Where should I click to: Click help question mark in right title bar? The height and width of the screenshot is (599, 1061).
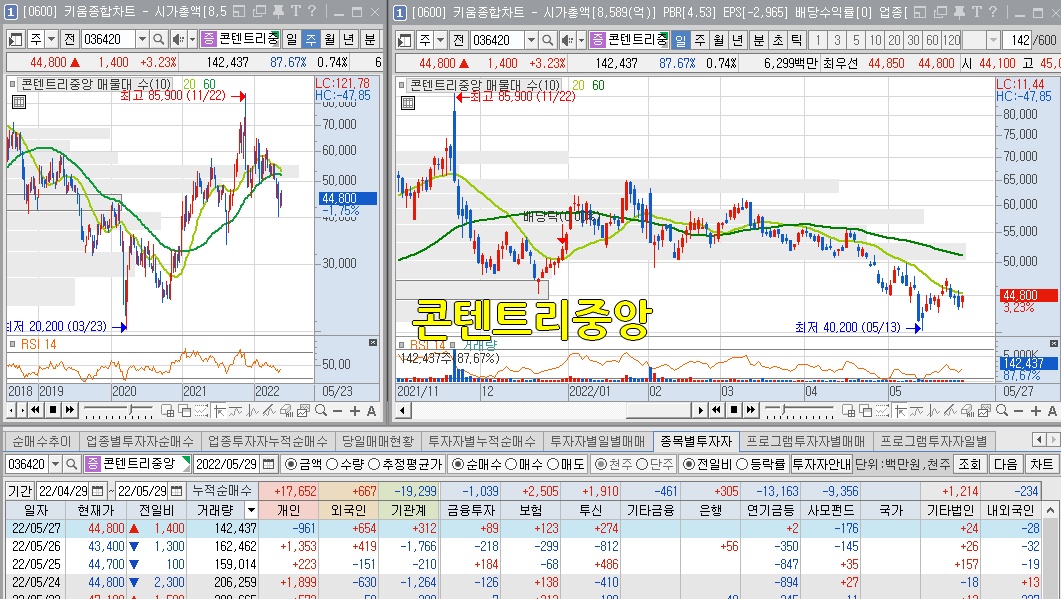(992, 12)
